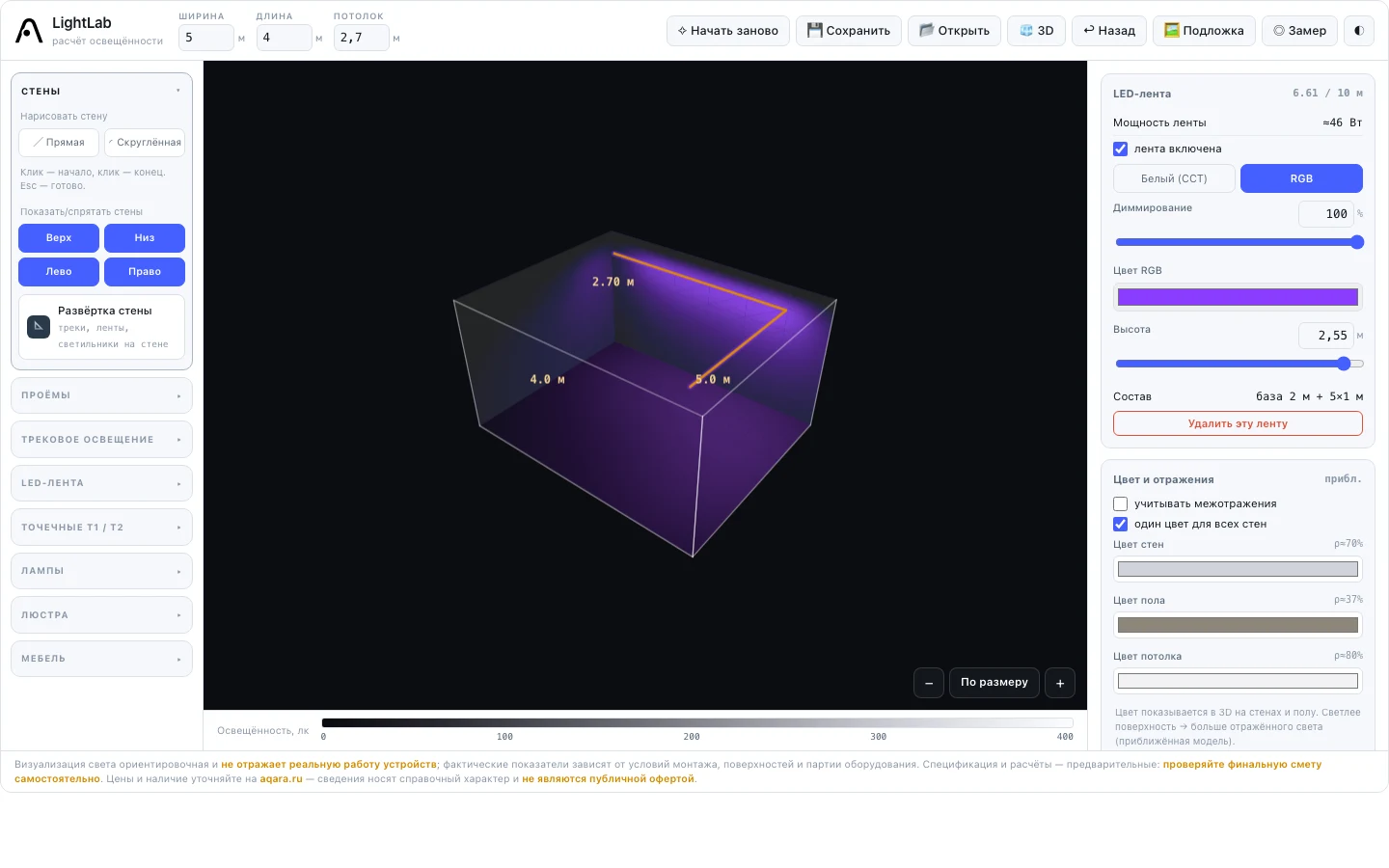Toggle the dark/light theme icon
The height and width of the screenshot is (868, 1389).
(1359, 31)
